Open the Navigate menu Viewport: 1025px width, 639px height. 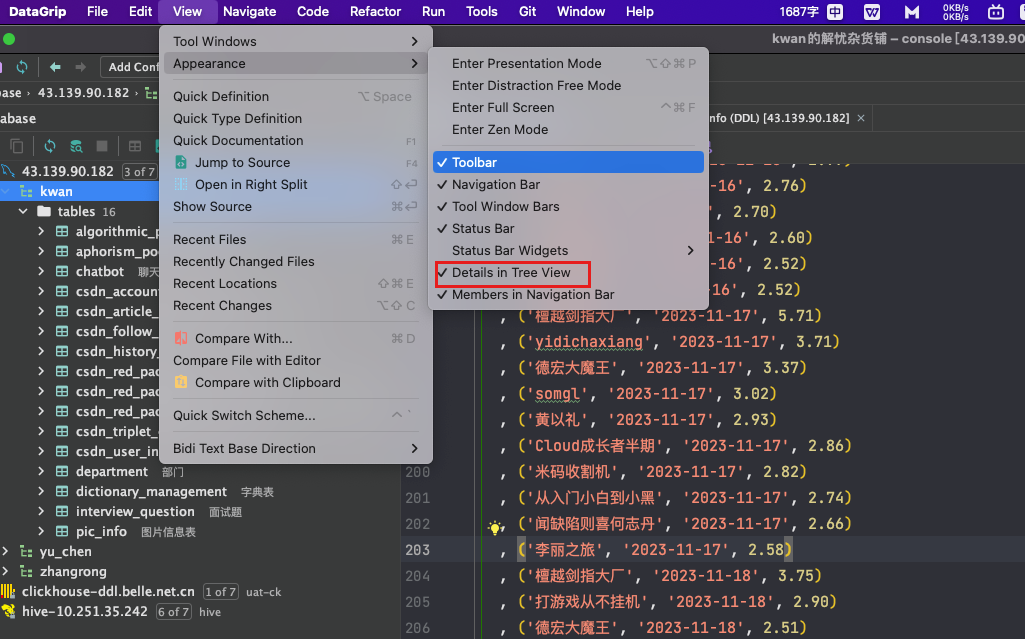pos(249,12)
